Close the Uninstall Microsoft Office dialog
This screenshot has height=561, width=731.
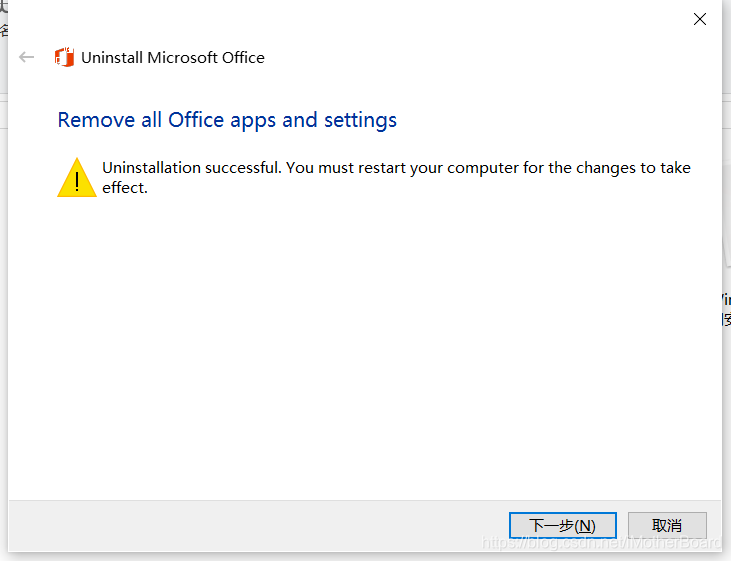click(700, 19)
